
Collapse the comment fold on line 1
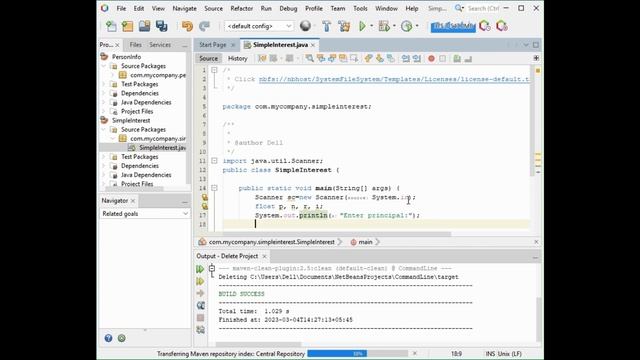(x=214, y=70)
